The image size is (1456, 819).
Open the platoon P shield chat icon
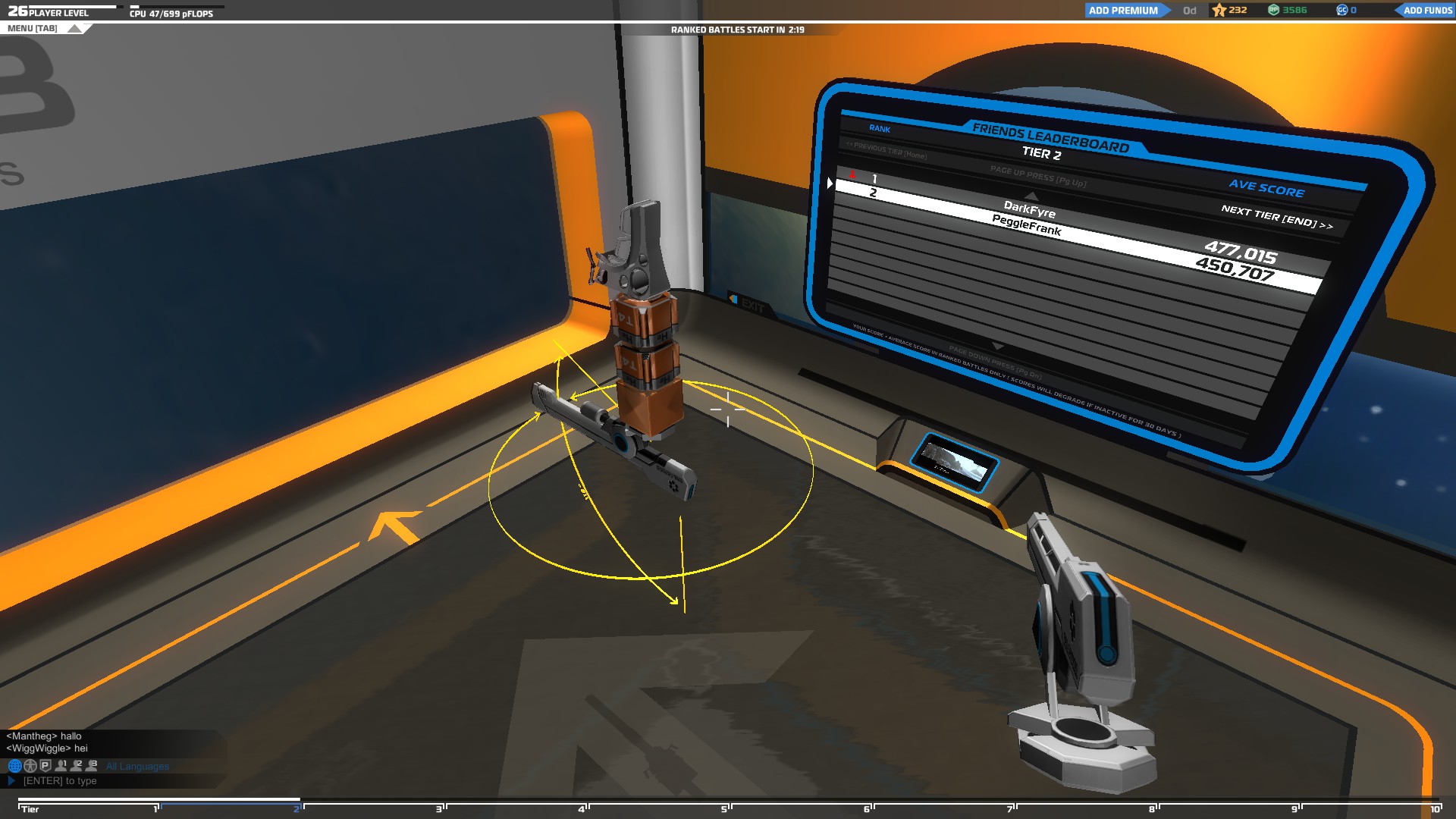pos(45,766)
